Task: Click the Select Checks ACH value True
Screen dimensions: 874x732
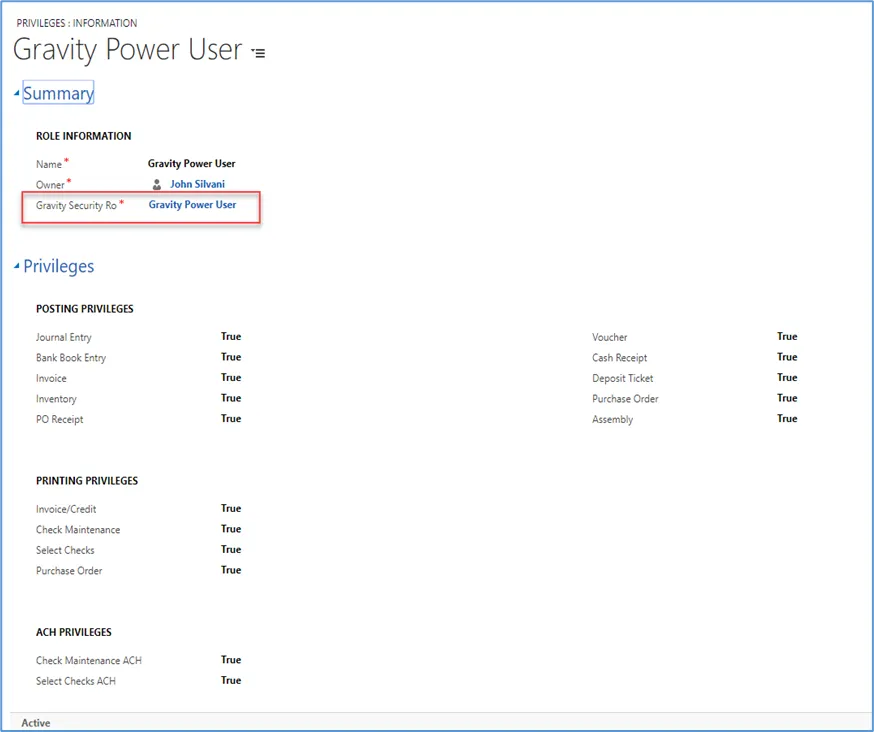Action: 231,681
